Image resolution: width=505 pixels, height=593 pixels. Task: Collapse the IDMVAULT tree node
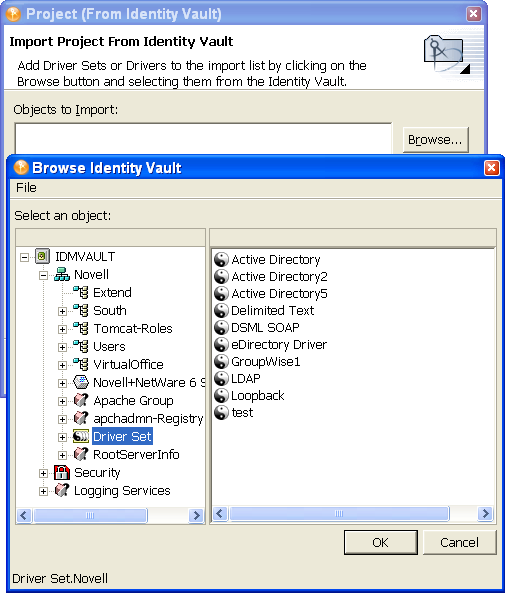click(x=24, y=258)
